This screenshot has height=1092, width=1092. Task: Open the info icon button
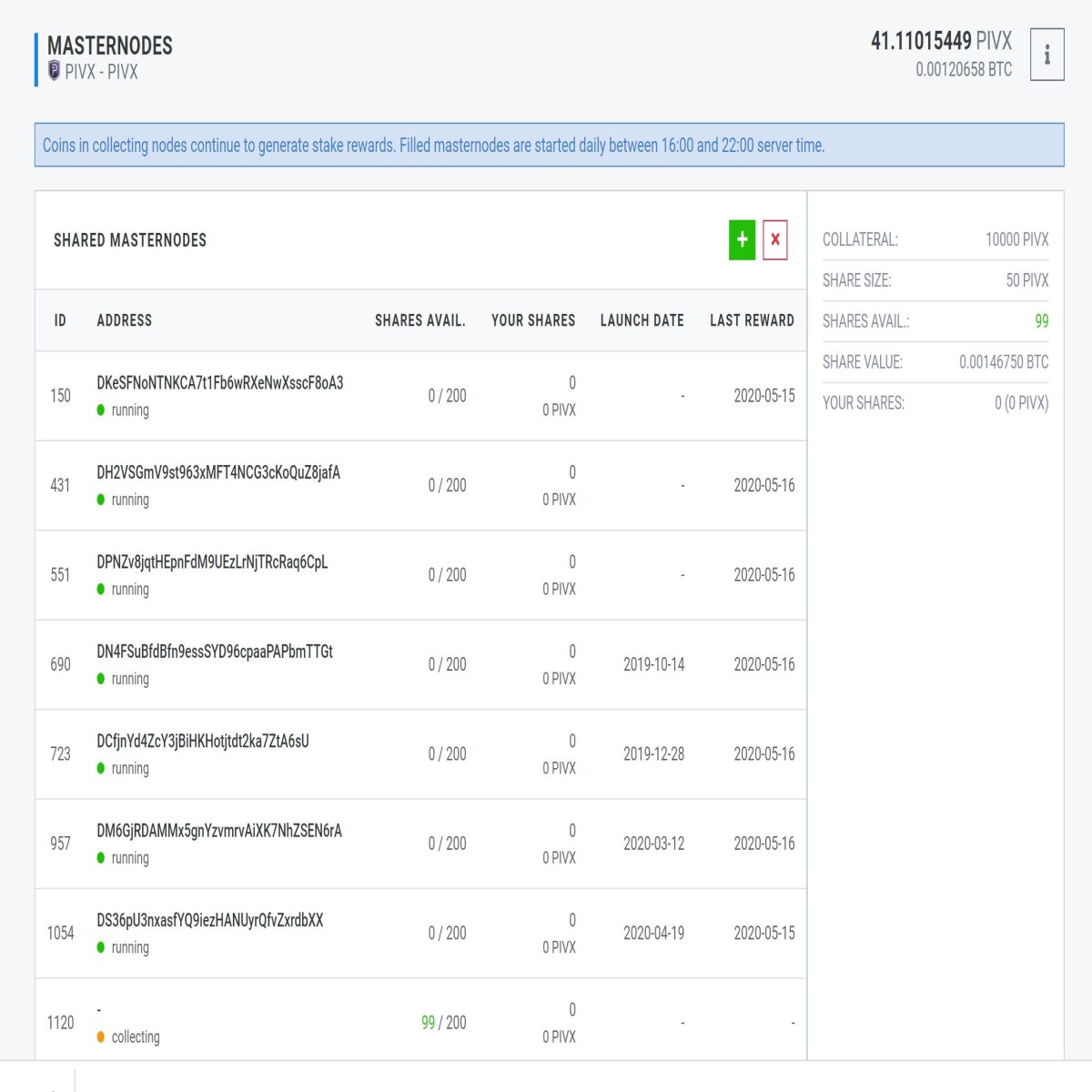pos(1046,55)
